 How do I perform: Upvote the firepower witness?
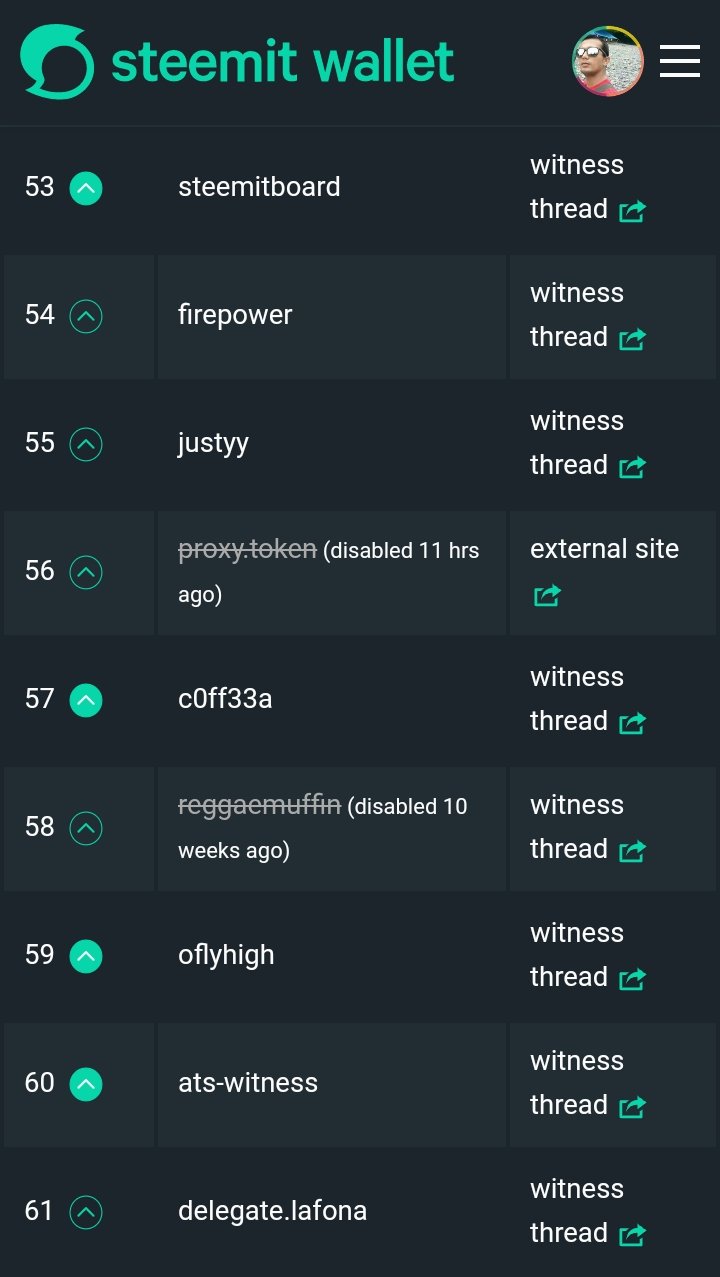click(x=86, y=316)
